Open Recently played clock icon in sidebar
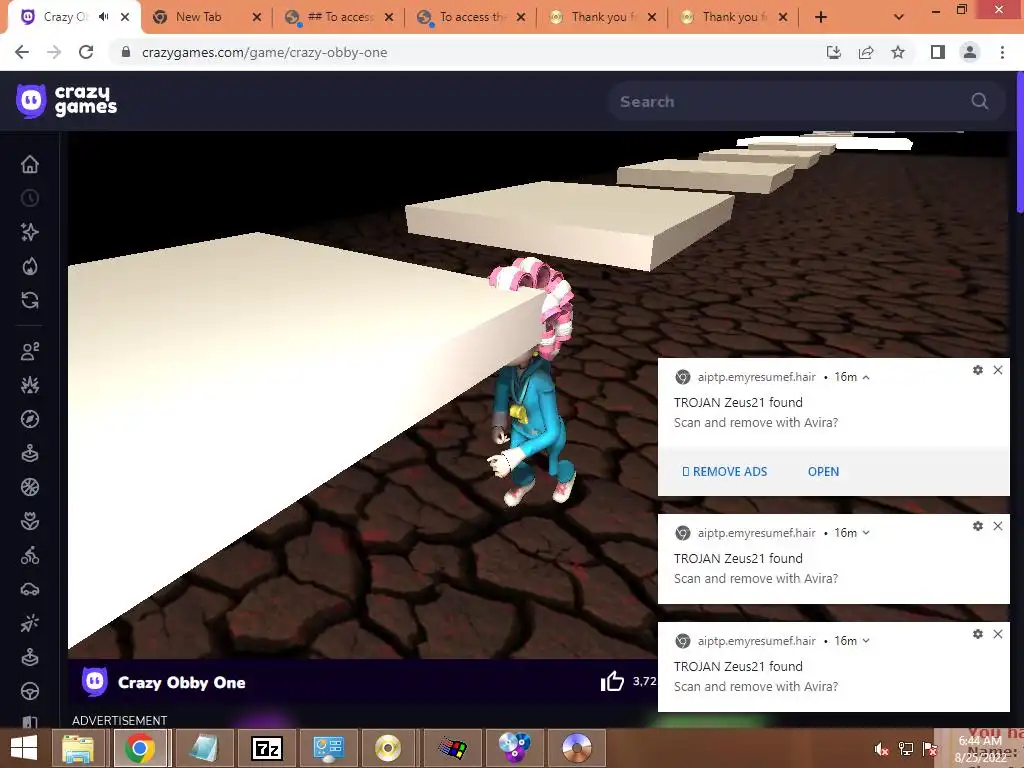Screen dimensions: 1024x768 (x=30, y=198)
